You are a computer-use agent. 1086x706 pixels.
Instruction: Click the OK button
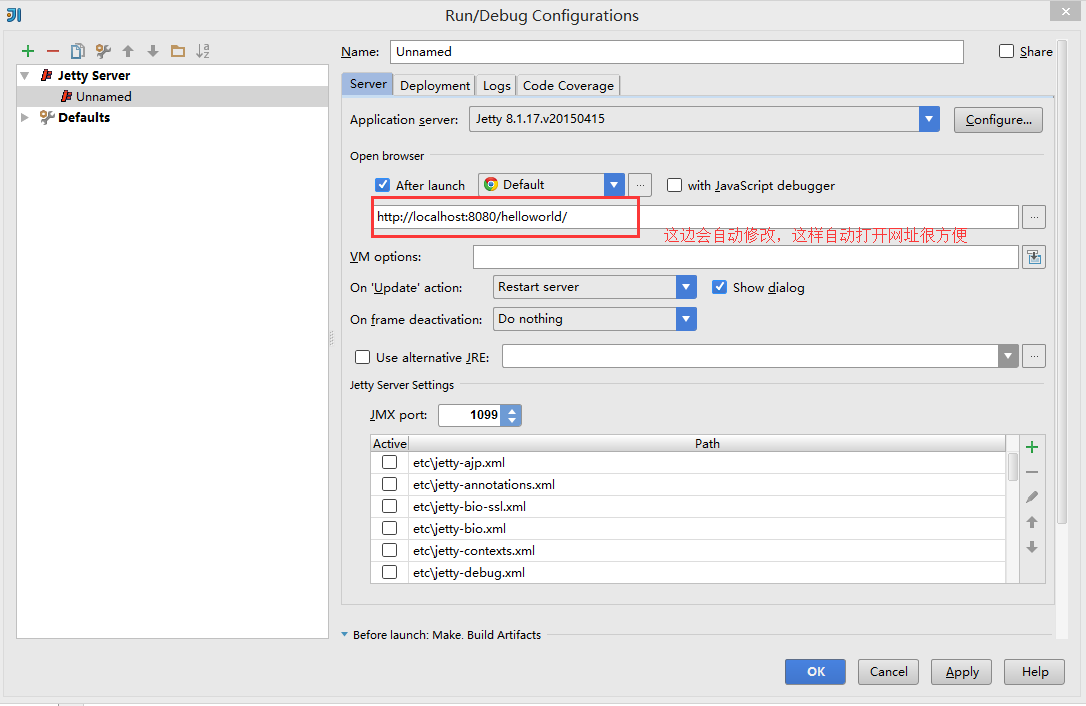(815, 671)
